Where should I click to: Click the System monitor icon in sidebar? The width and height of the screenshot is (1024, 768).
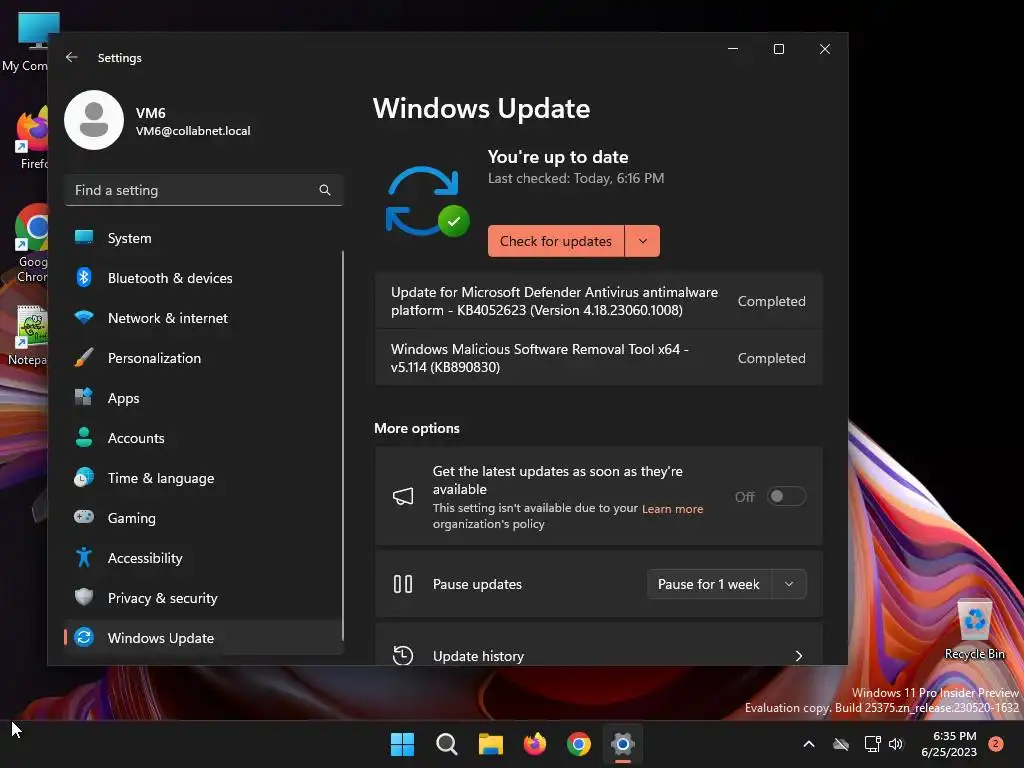tap(84, 238)
